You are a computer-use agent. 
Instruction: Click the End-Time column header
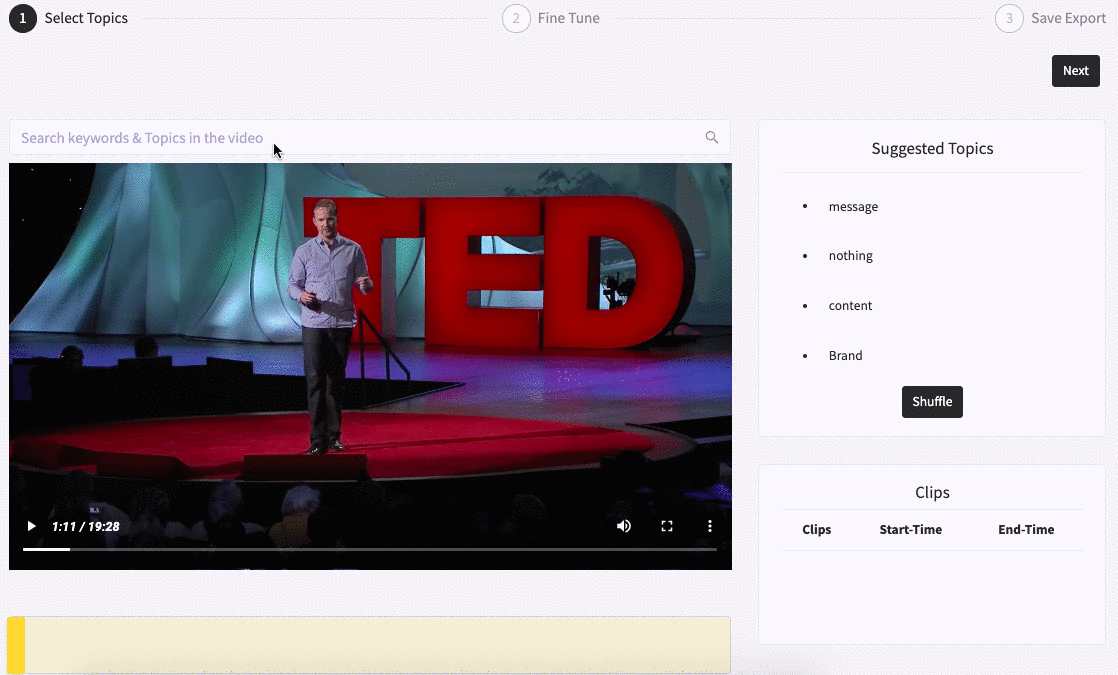[1026, 530]
